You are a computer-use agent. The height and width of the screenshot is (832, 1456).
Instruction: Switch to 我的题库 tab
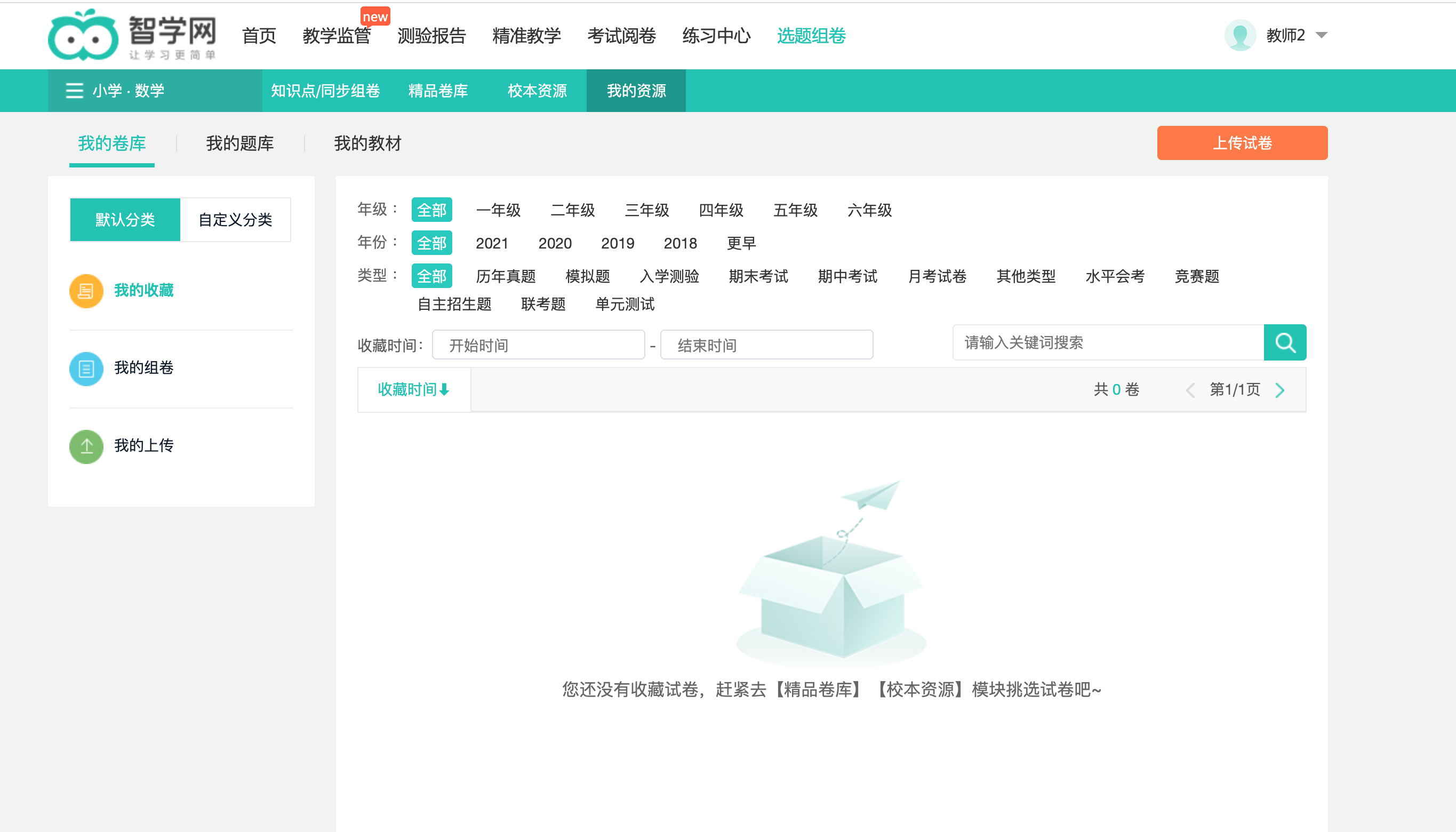click(239, 143)
